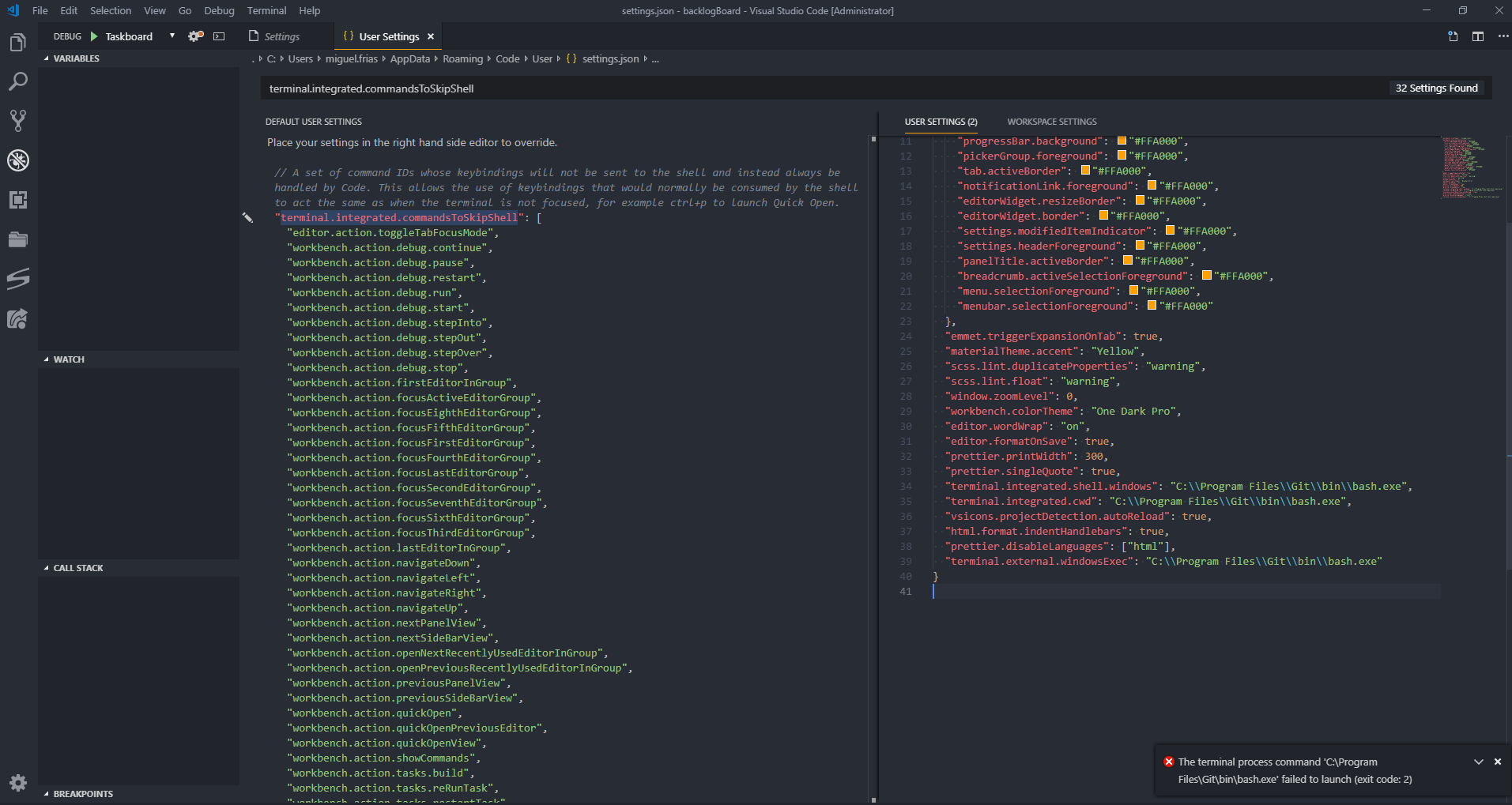This screenshot has height=805, width=1512.
Task: Click the curly braces icon in the breadcrumb
Action: (x=571, y=58)
